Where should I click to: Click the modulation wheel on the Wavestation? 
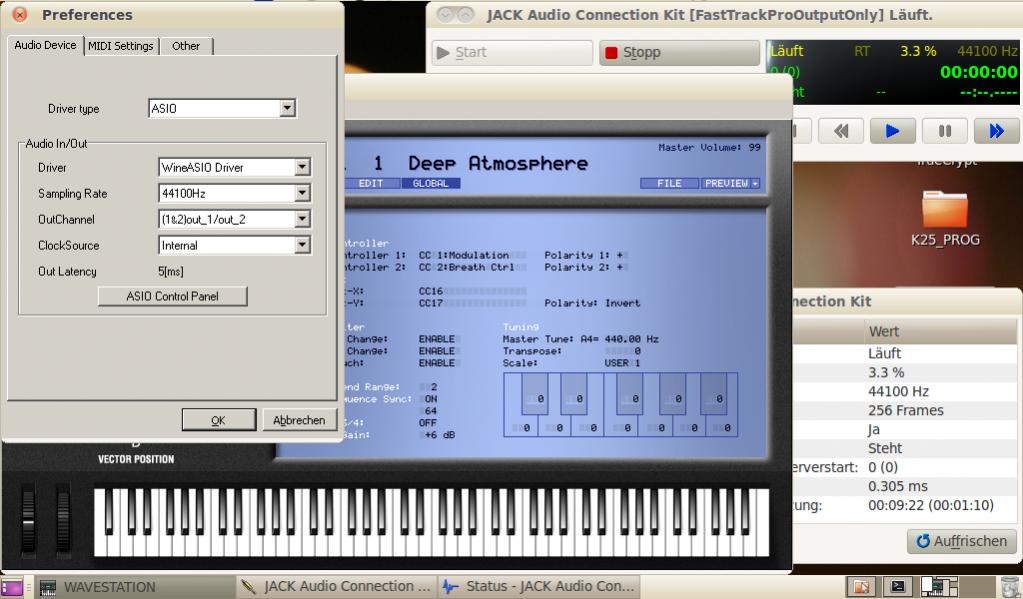(x=63, y=520)
